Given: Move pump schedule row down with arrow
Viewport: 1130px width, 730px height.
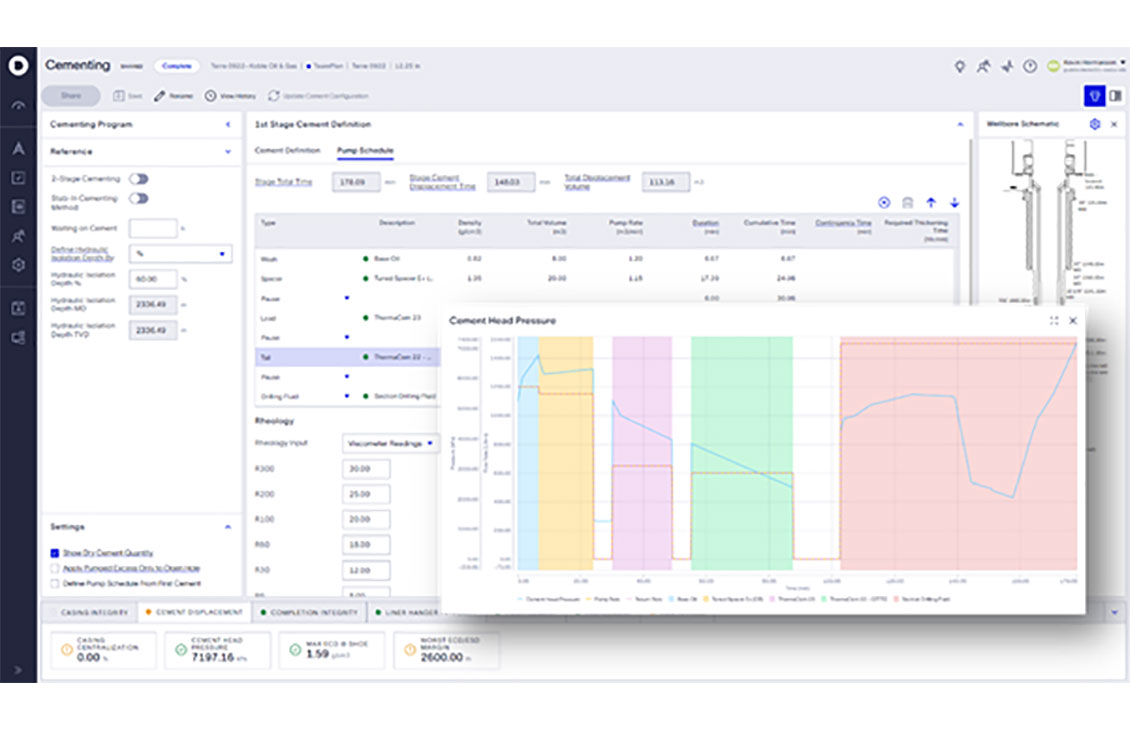Looking at the screenshot, I should pyautogui.click(x=954, y=202).
